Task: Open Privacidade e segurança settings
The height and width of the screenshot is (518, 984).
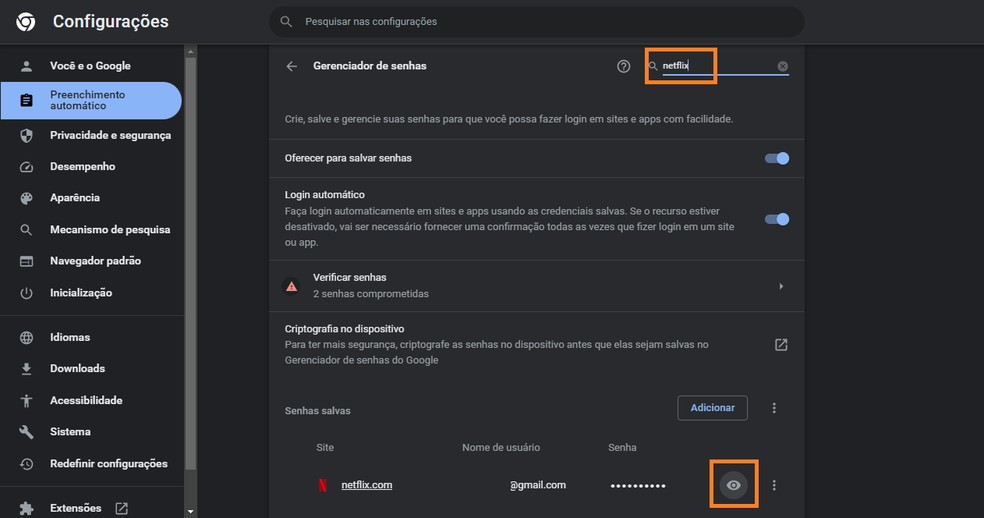Action: (x=110, y=135)
